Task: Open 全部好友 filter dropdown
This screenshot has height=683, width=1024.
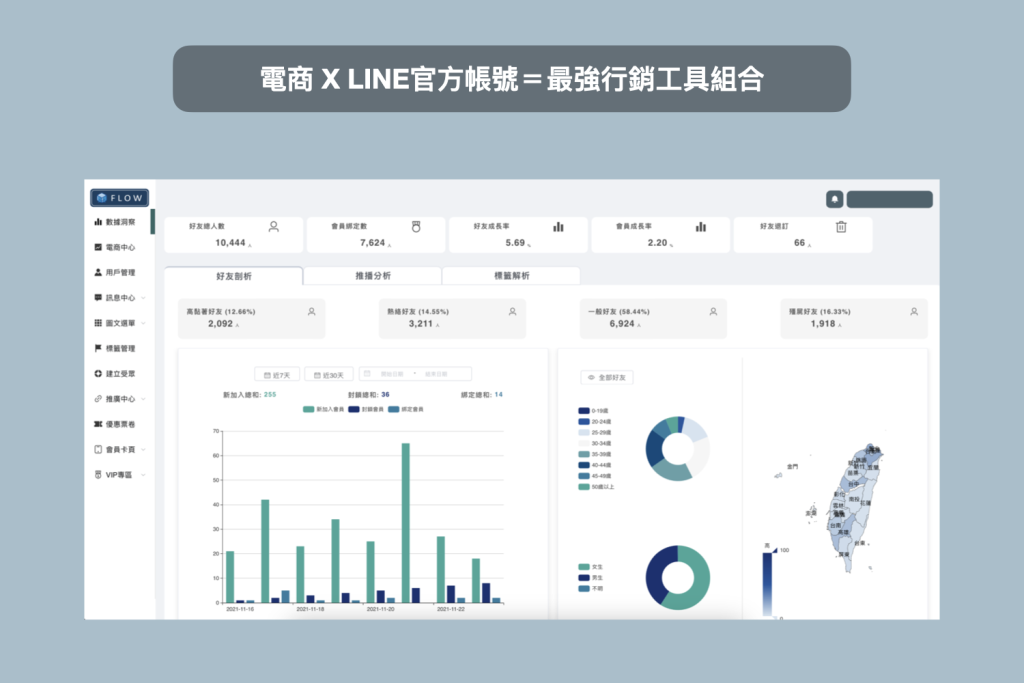Action: [607, 377]
